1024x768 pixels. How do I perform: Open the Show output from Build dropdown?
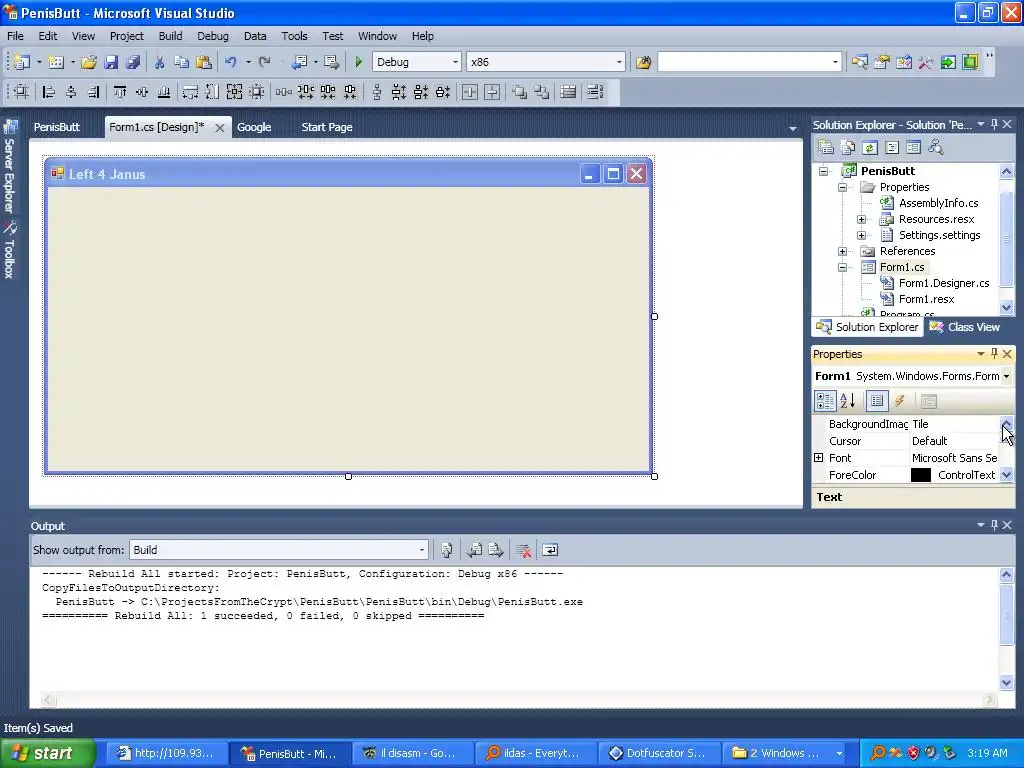click(421, 550)
